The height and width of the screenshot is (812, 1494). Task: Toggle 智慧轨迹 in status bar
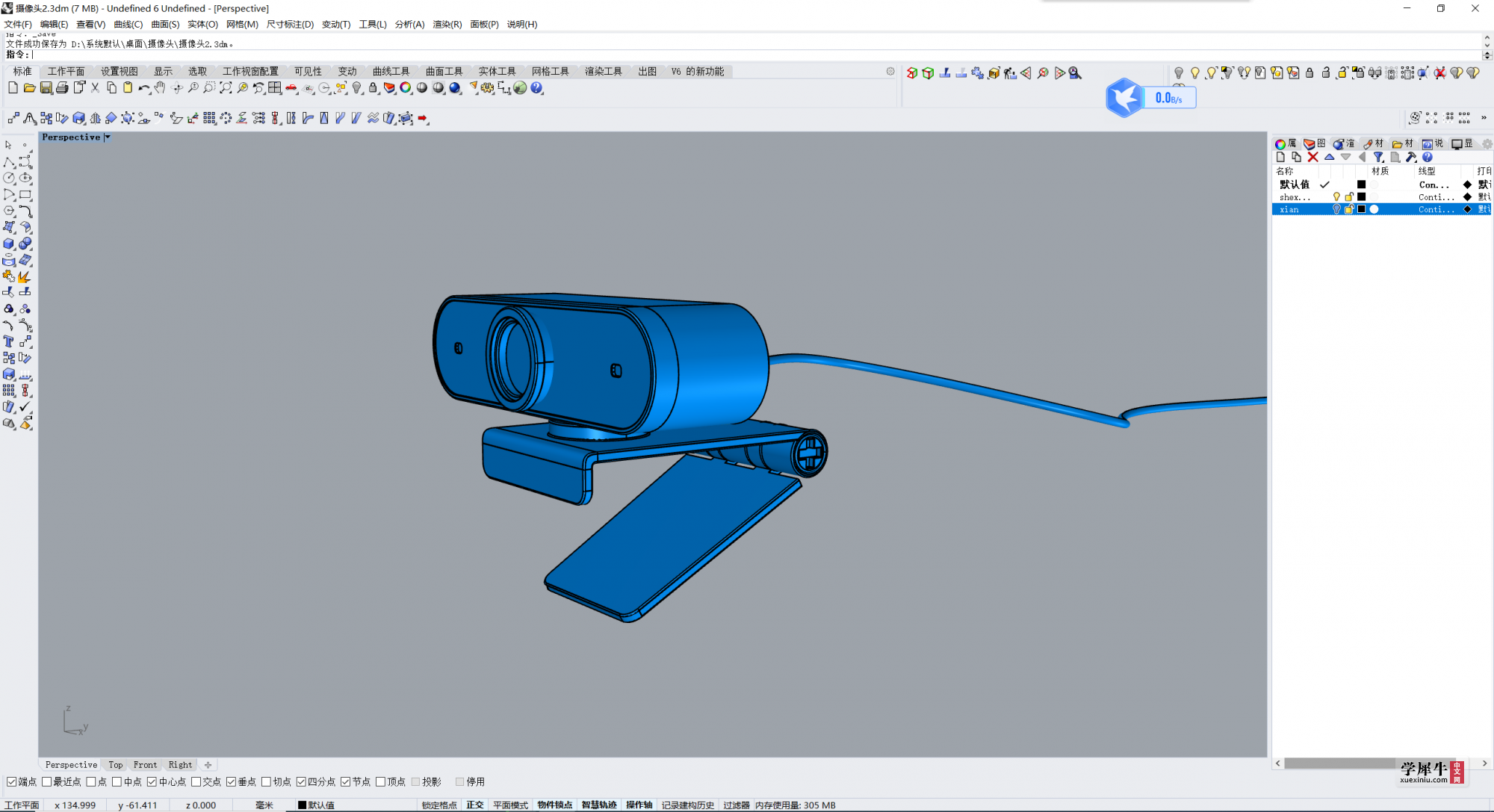599,805
